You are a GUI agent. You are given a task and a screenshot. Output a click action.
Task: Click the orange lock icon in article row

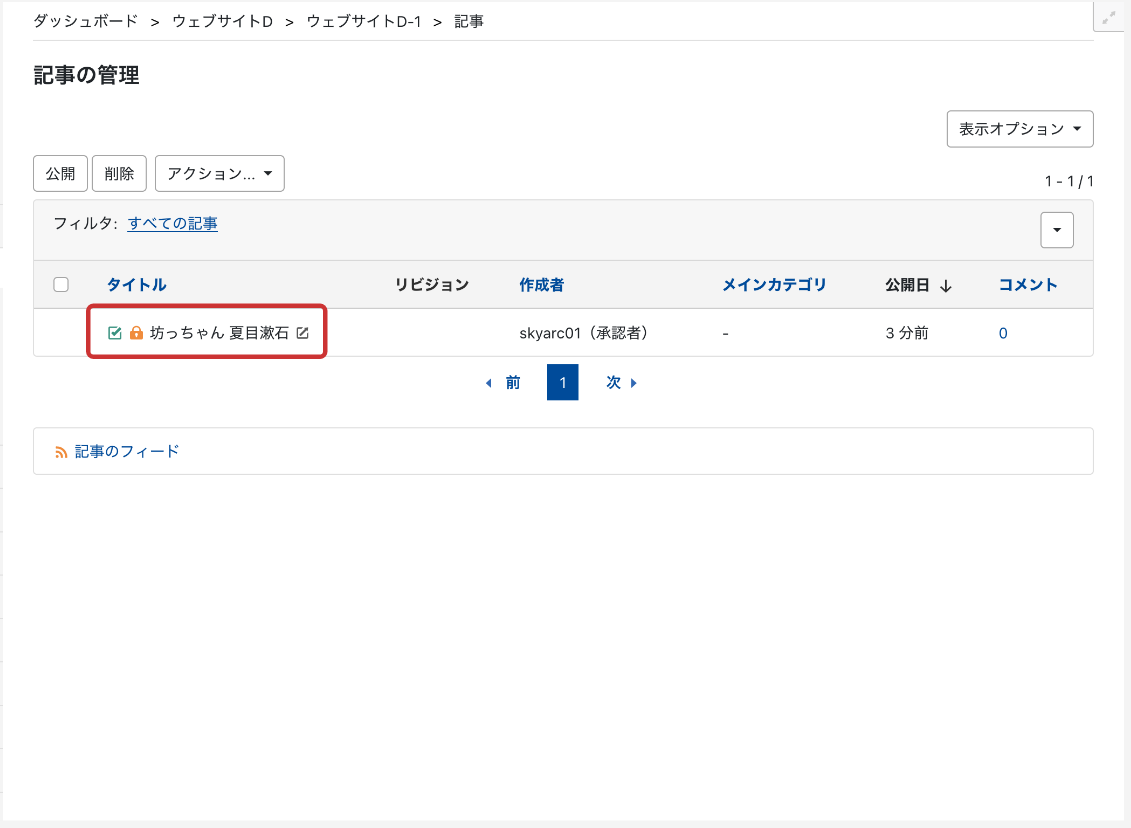(137, 333)
